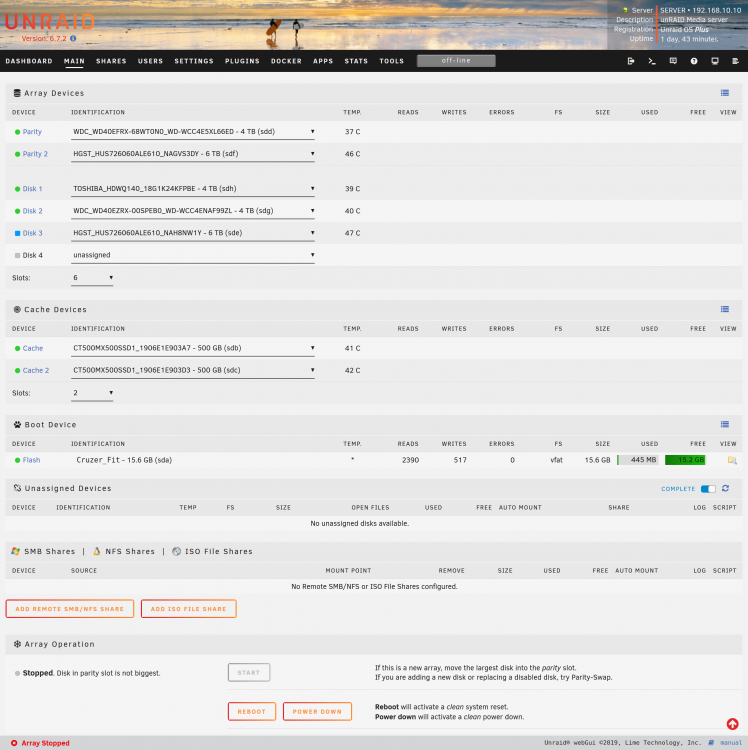Viewport: 748px width, 750px height.
Task: Click Add ISO File Share button
Action: tap(188, 609)
